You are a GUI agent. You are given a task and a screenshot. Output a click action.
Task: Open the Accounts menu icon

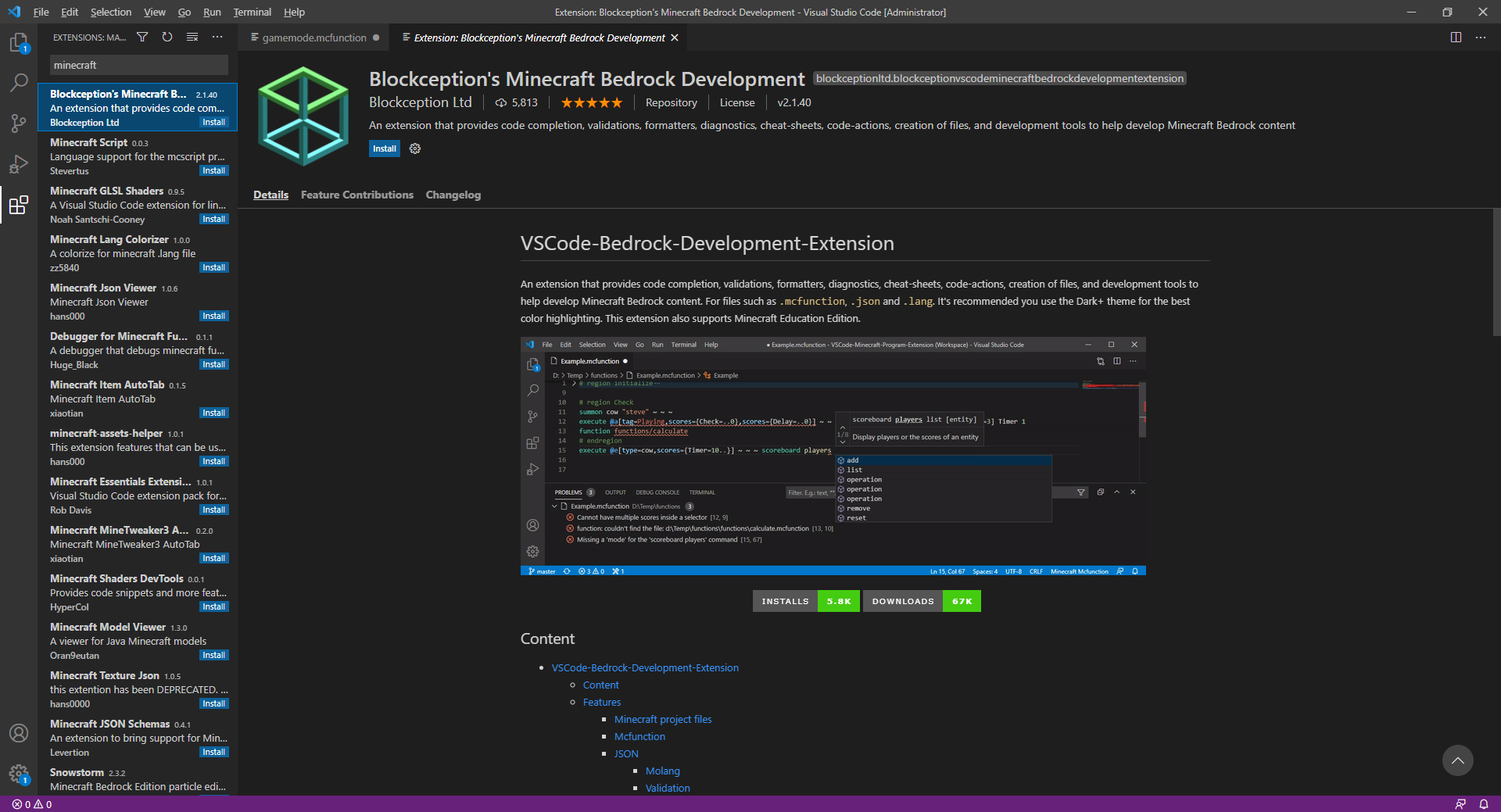pos(19,733)
